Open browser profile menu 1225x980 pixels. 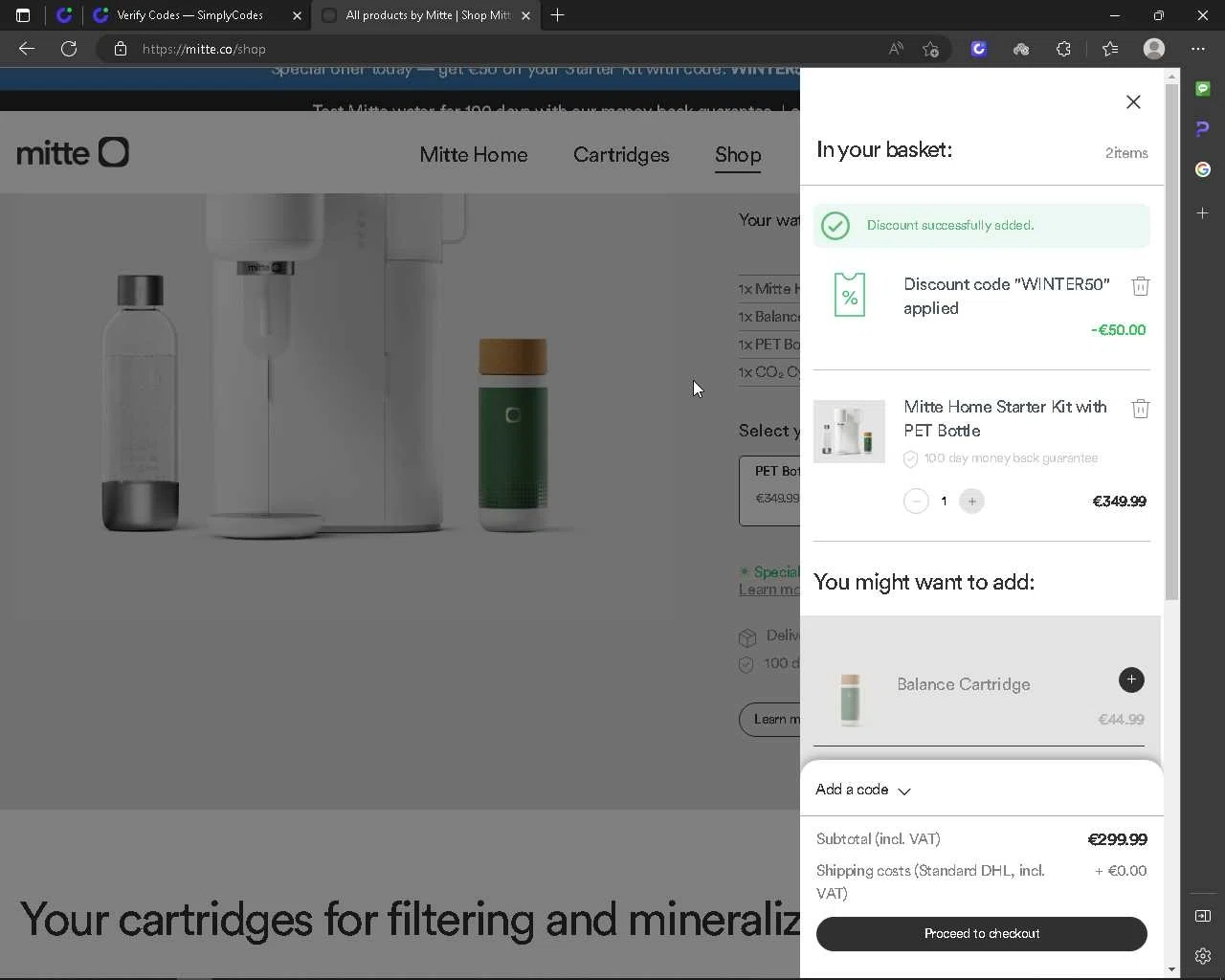(x=1154, y=49)
